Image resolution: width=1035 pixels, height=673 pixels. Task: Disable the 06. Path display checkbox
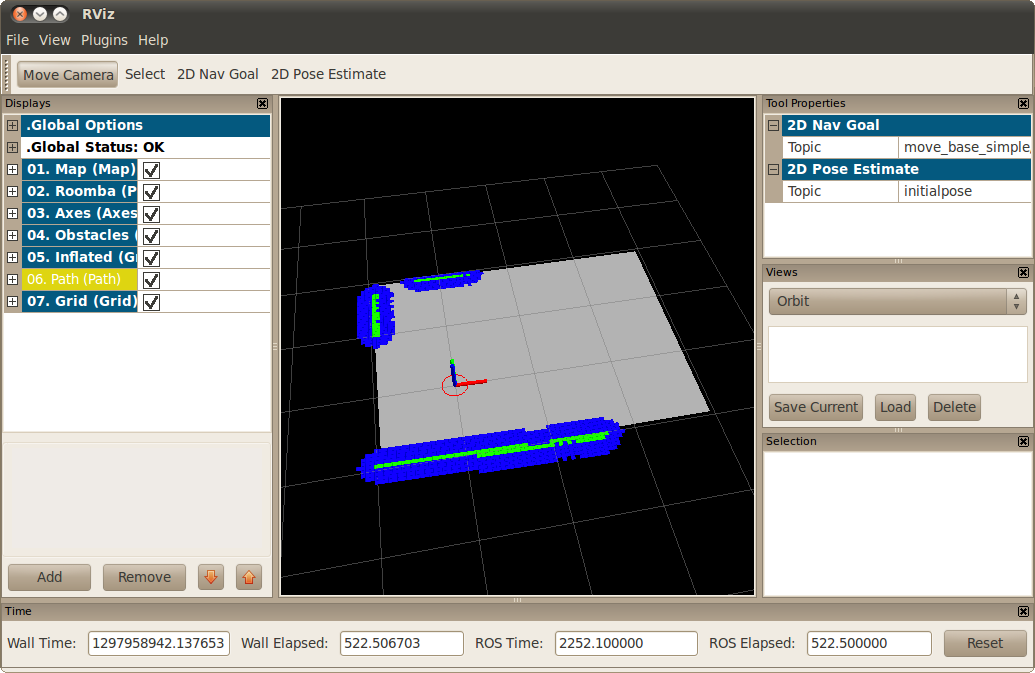pyautogui.click(x=152, y=280)
